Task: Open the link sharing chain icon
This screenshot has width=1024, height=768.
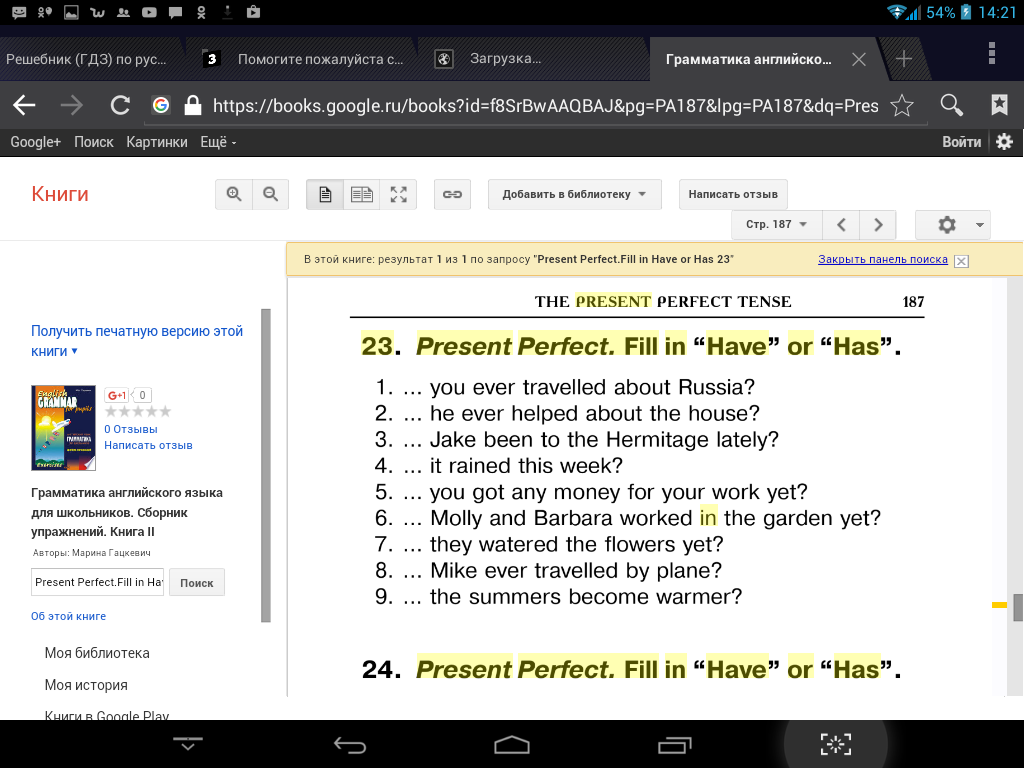Action: point(452,195)
